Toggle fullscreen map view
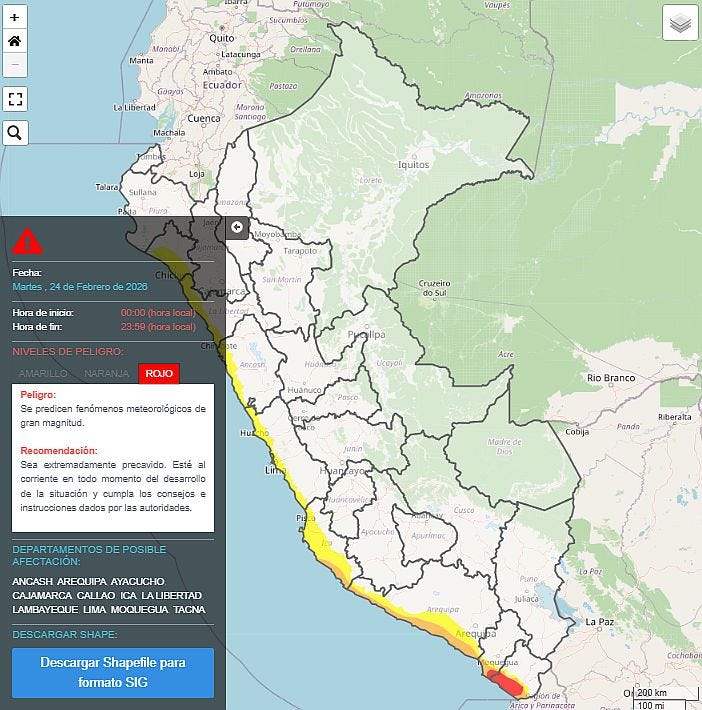Viewport: 702px width, 710px height. pyautogui.click(x=15, y=99)
